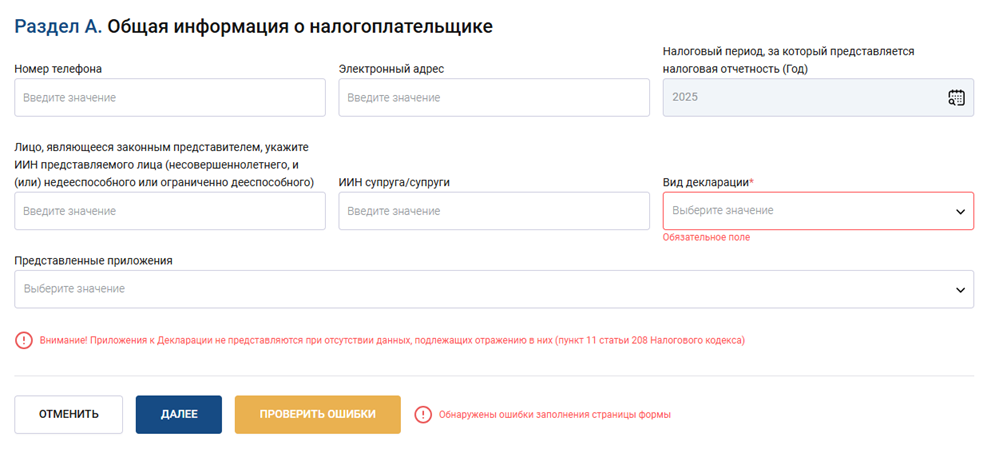Viewport: 987px width, 453px height.
Task: Focus the 'Номер телефона' input field
Action: (170, 97)
